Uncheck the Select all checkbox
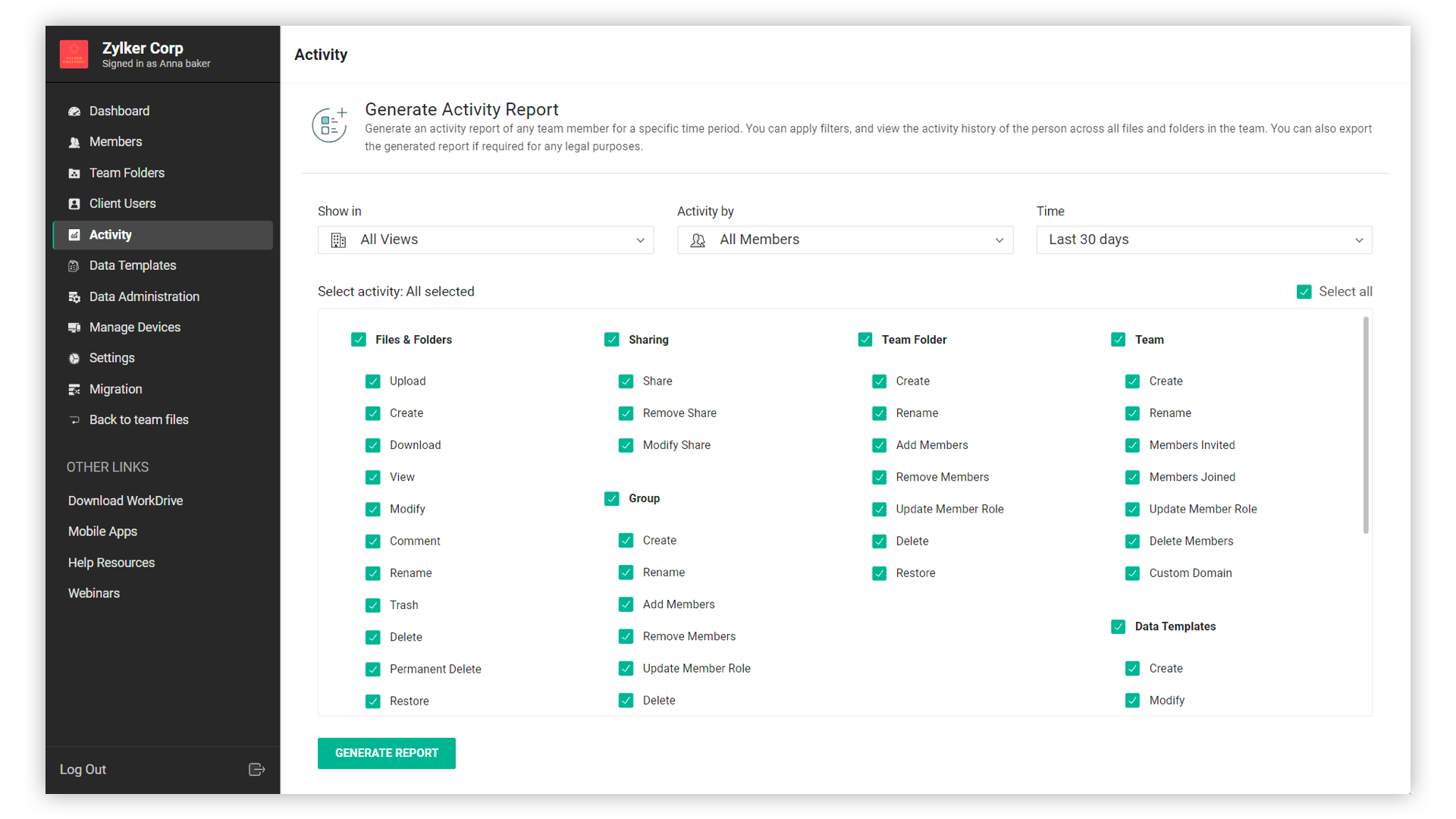1456x819 pixels. [x=1304, y=292]
